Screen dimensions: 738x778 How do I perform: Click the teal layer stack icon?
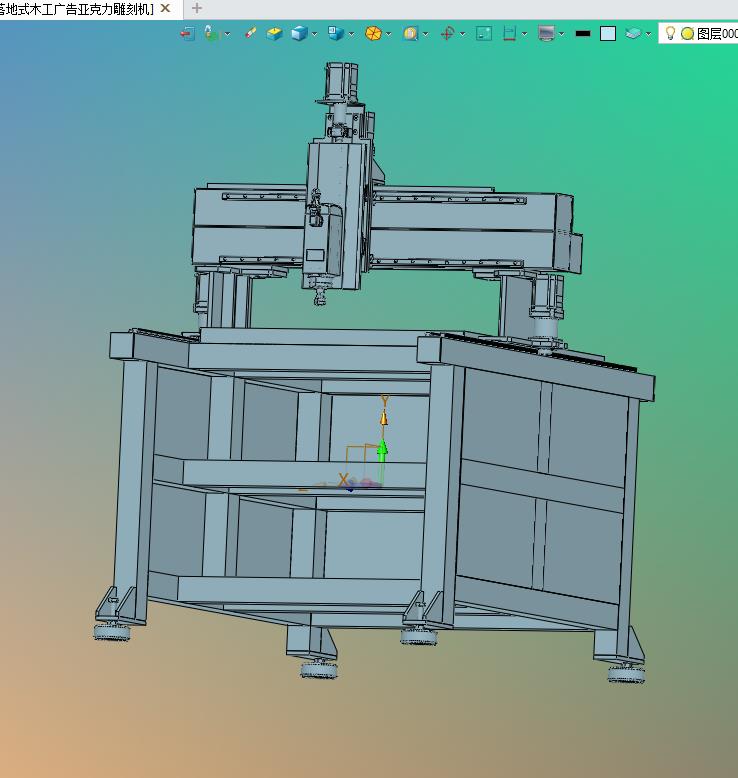(x=633, y=33)
